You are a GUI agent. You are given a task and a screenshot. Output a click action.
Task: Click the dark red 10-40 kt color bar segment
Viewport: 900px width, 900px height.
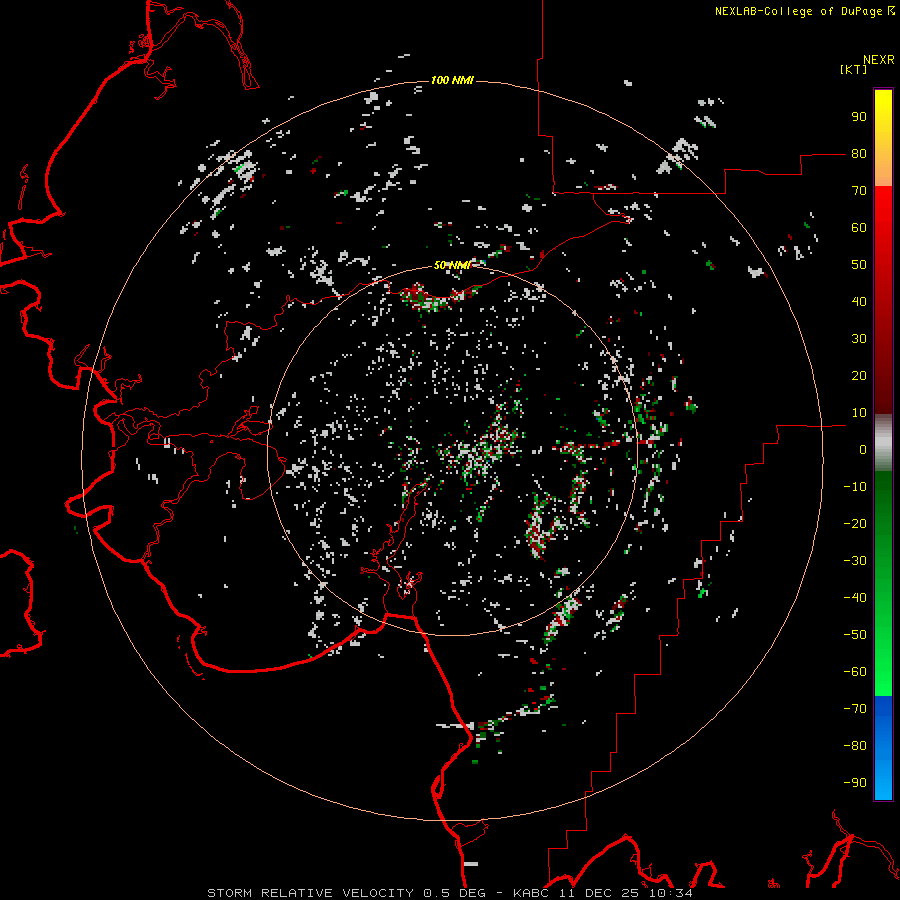pyautogui.click(x=883, y=357)
